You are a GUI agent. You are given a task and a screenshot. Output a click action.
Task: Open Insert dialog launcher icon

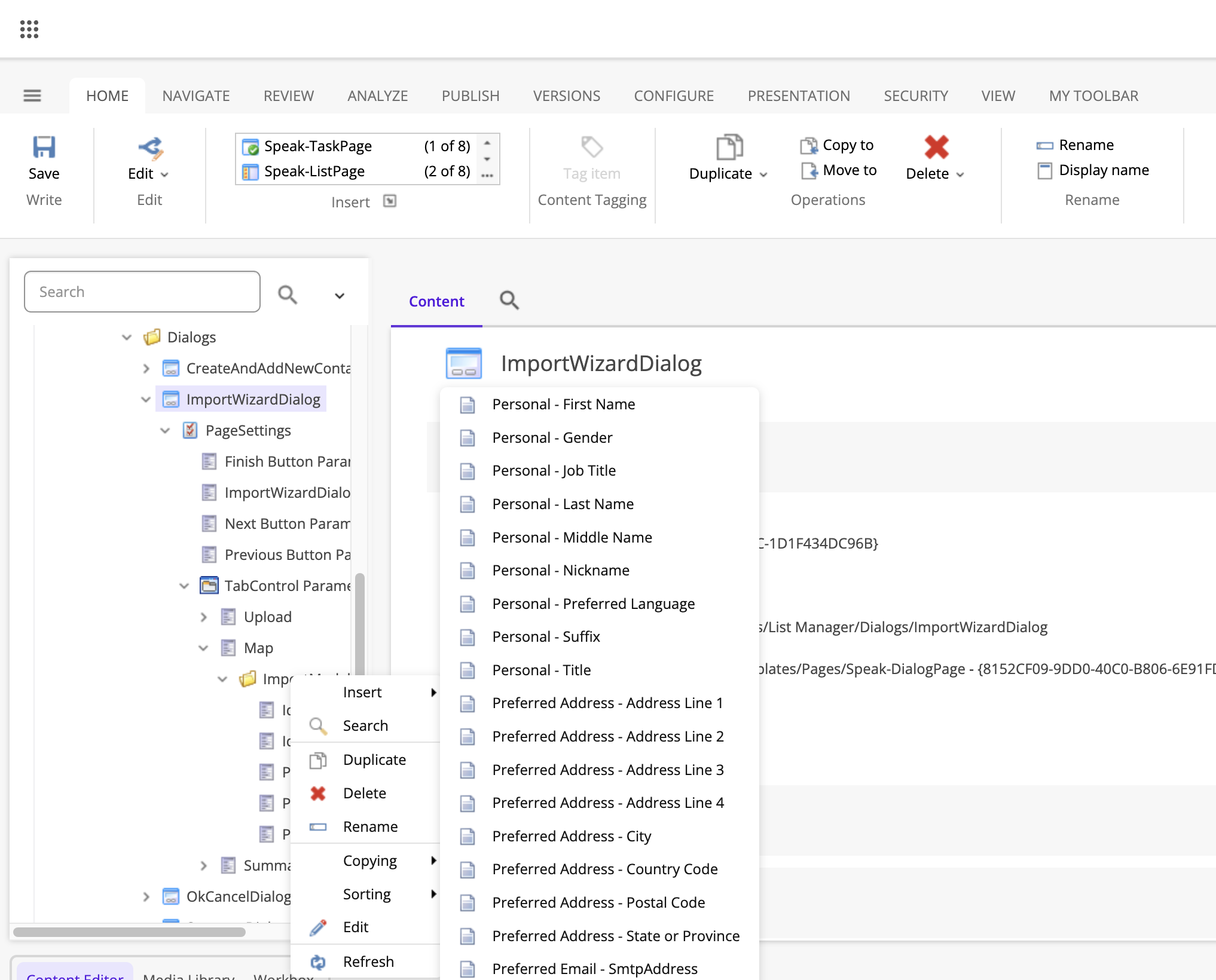[x=390, y=201]
